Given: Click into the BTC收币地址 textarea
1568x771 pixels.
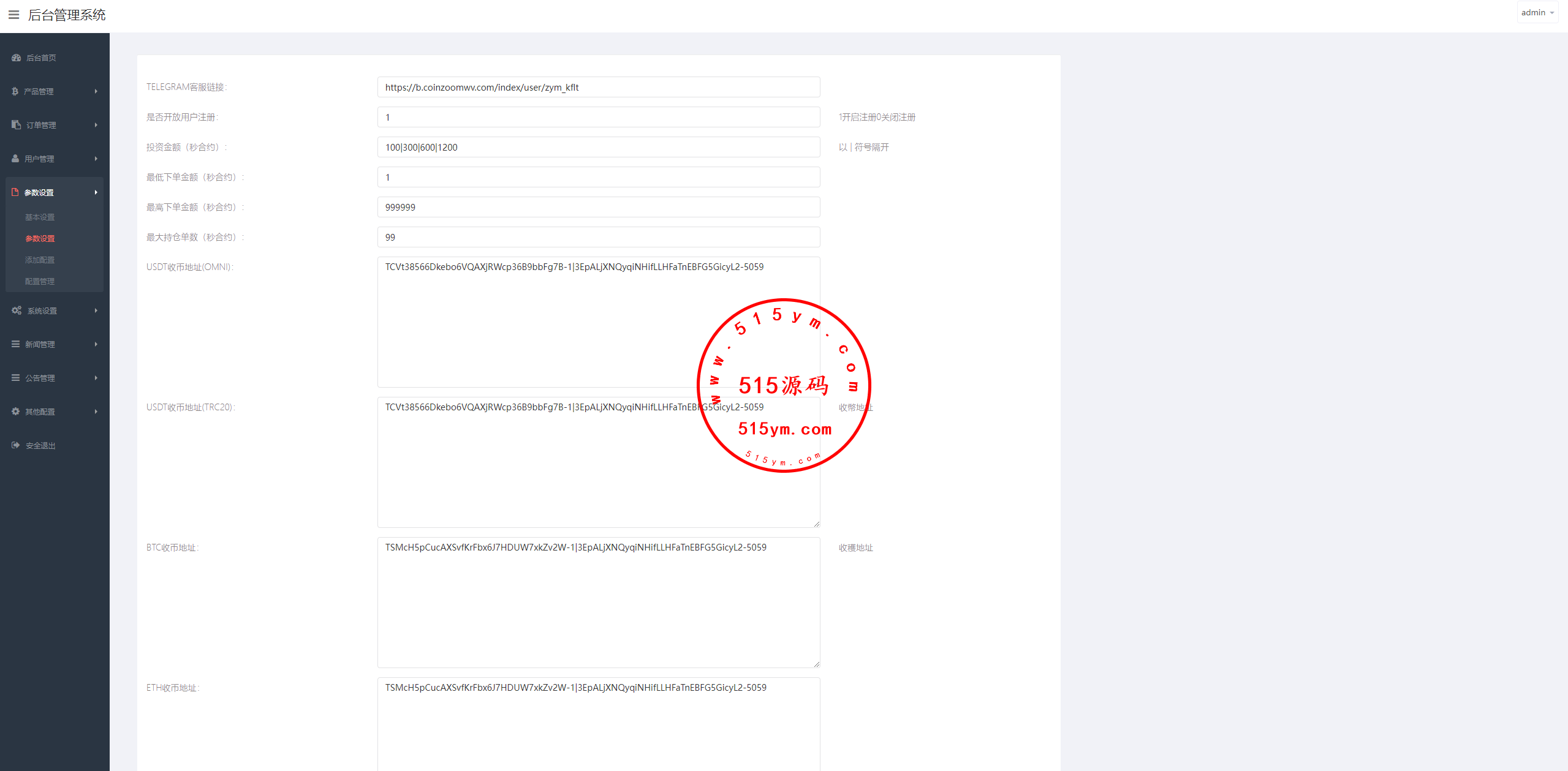Looking at the screenshot, I should (x=598, y=602).
